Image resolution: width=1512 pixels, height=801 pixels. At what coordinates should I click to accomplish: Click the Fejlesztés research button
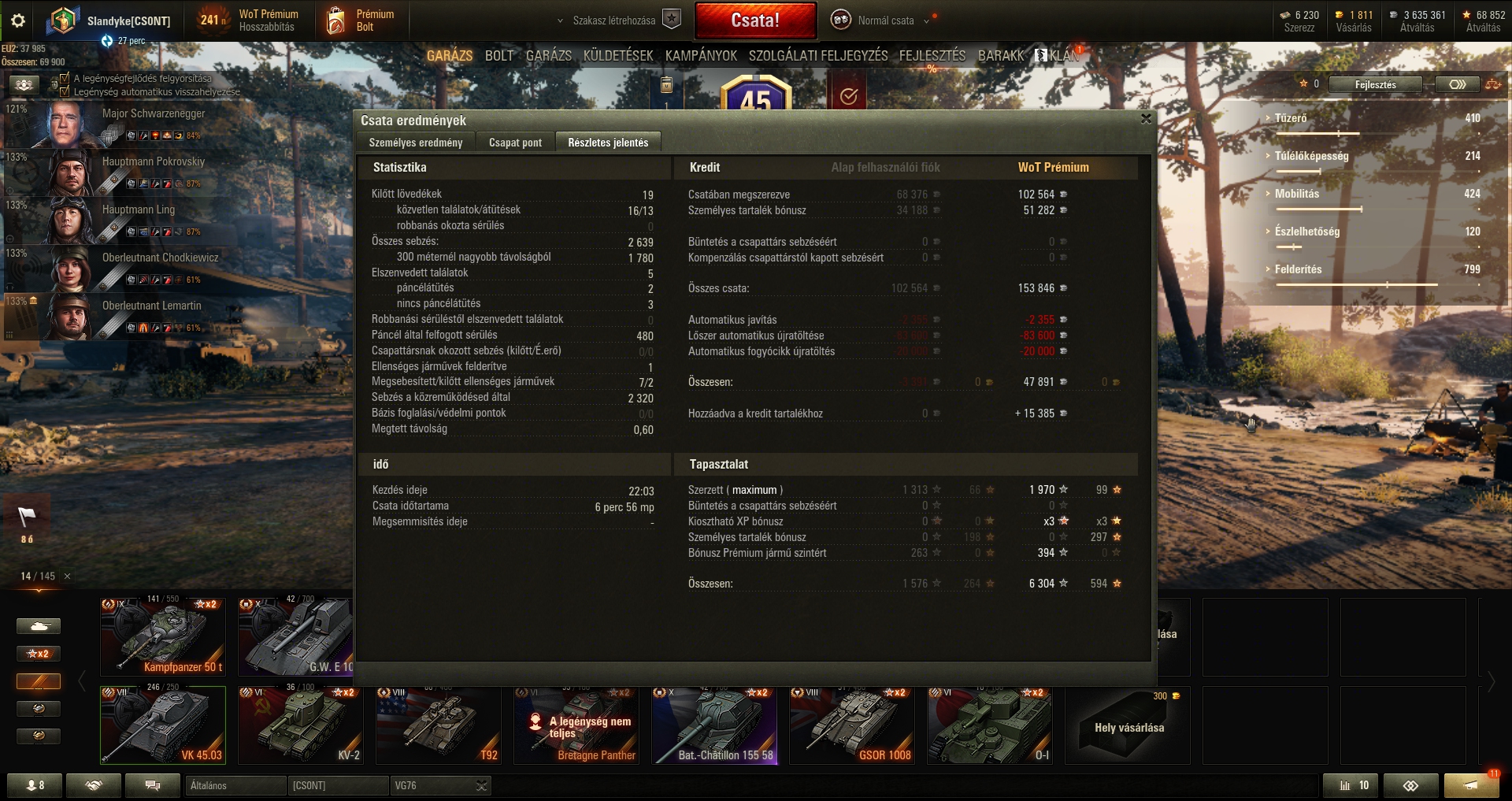click(1375, 84)
